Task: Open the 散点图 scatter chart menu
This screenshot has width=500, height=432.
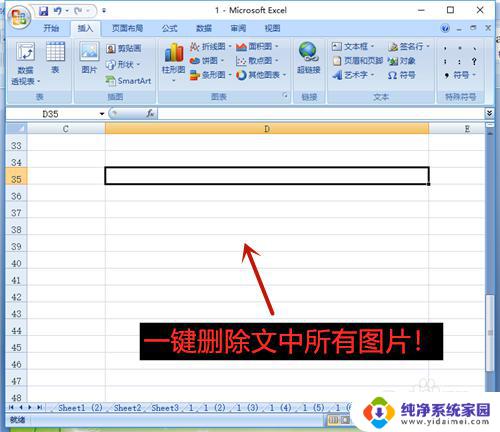Action: (x=257, y=61)
